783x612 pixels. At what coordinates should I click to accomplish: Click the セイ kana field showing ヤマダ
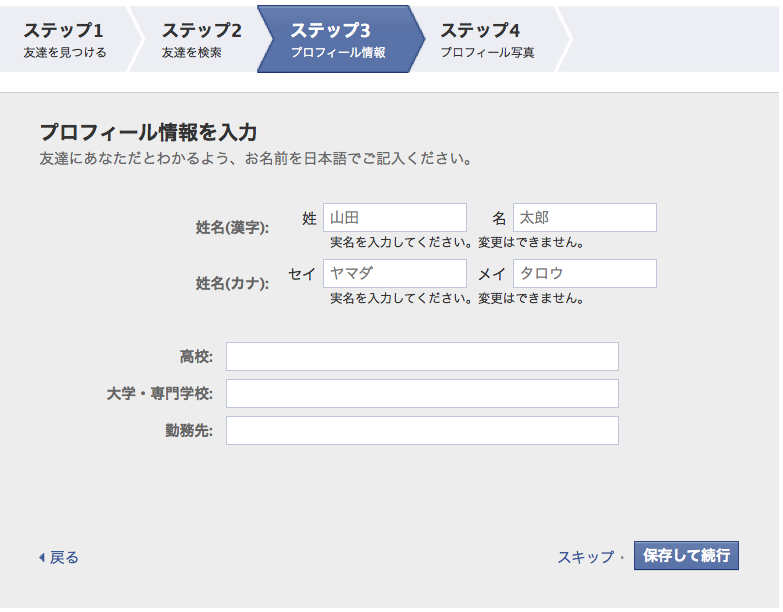point(395,274)
